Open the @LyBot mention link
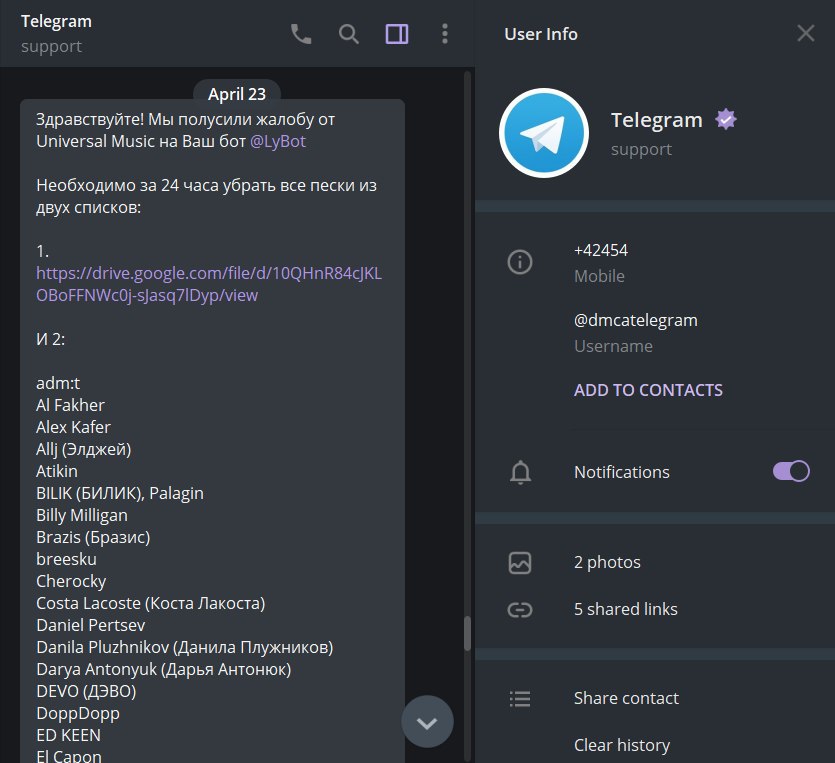Viewport: 835px width, 763px height. point(278,141)
